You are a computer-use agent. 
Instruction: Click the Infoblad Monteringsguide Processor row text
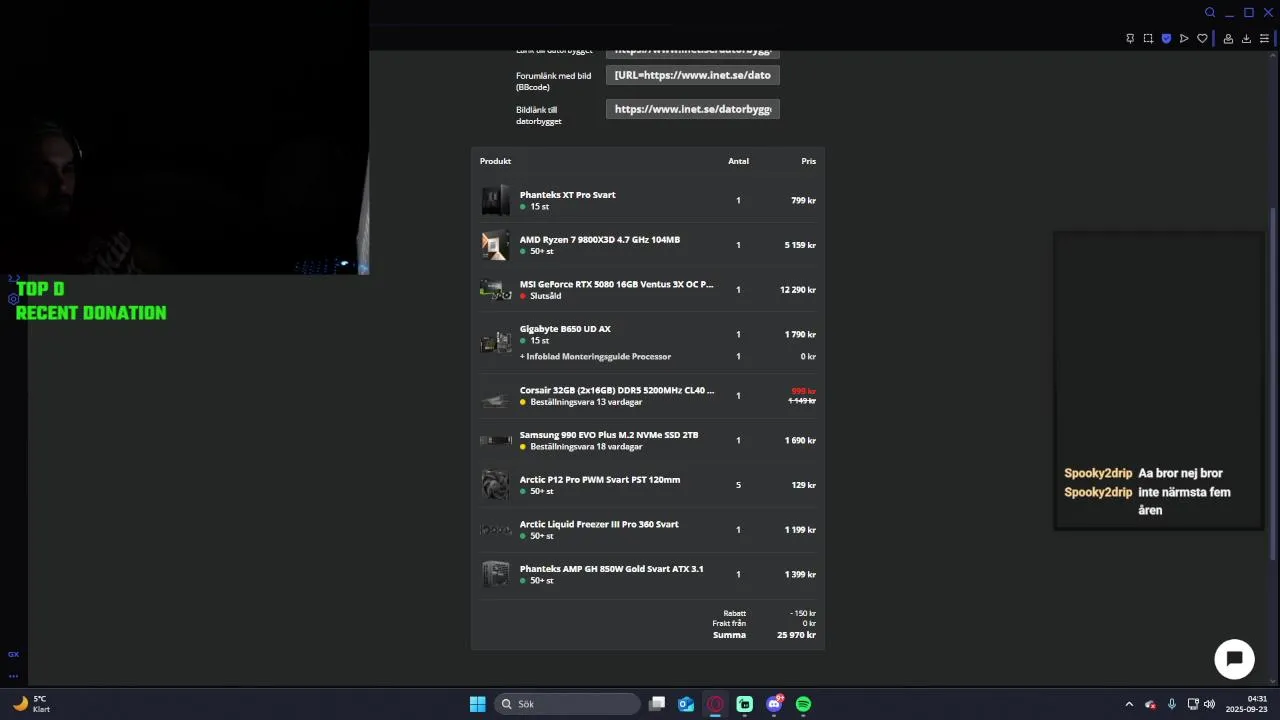[x=595, y=357]
